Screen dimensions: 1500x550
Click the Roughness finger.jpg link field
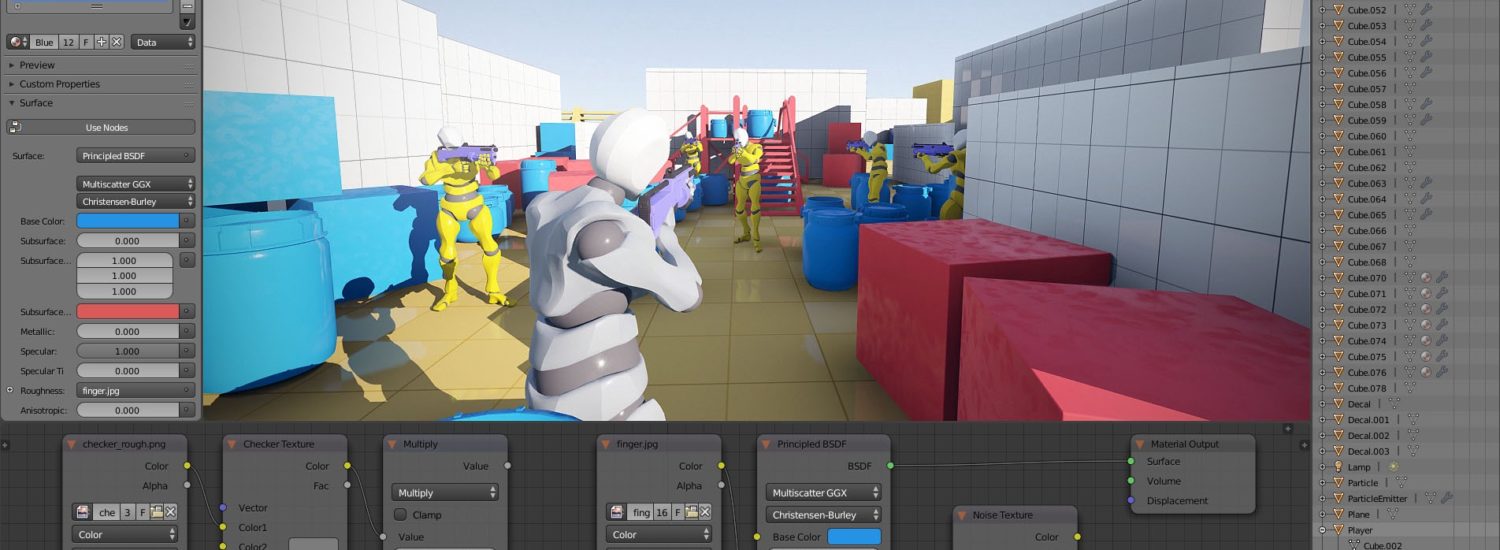(136, 390)
